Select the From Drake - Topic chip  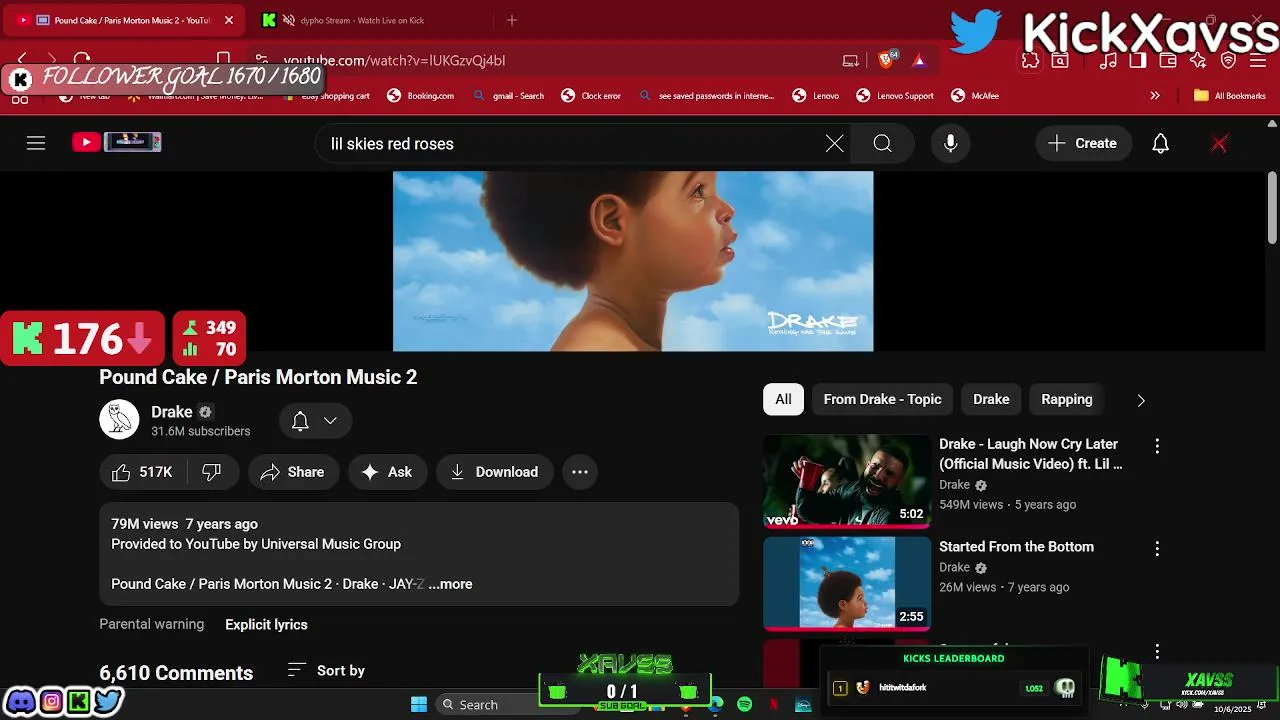click(x=882, y=399)
